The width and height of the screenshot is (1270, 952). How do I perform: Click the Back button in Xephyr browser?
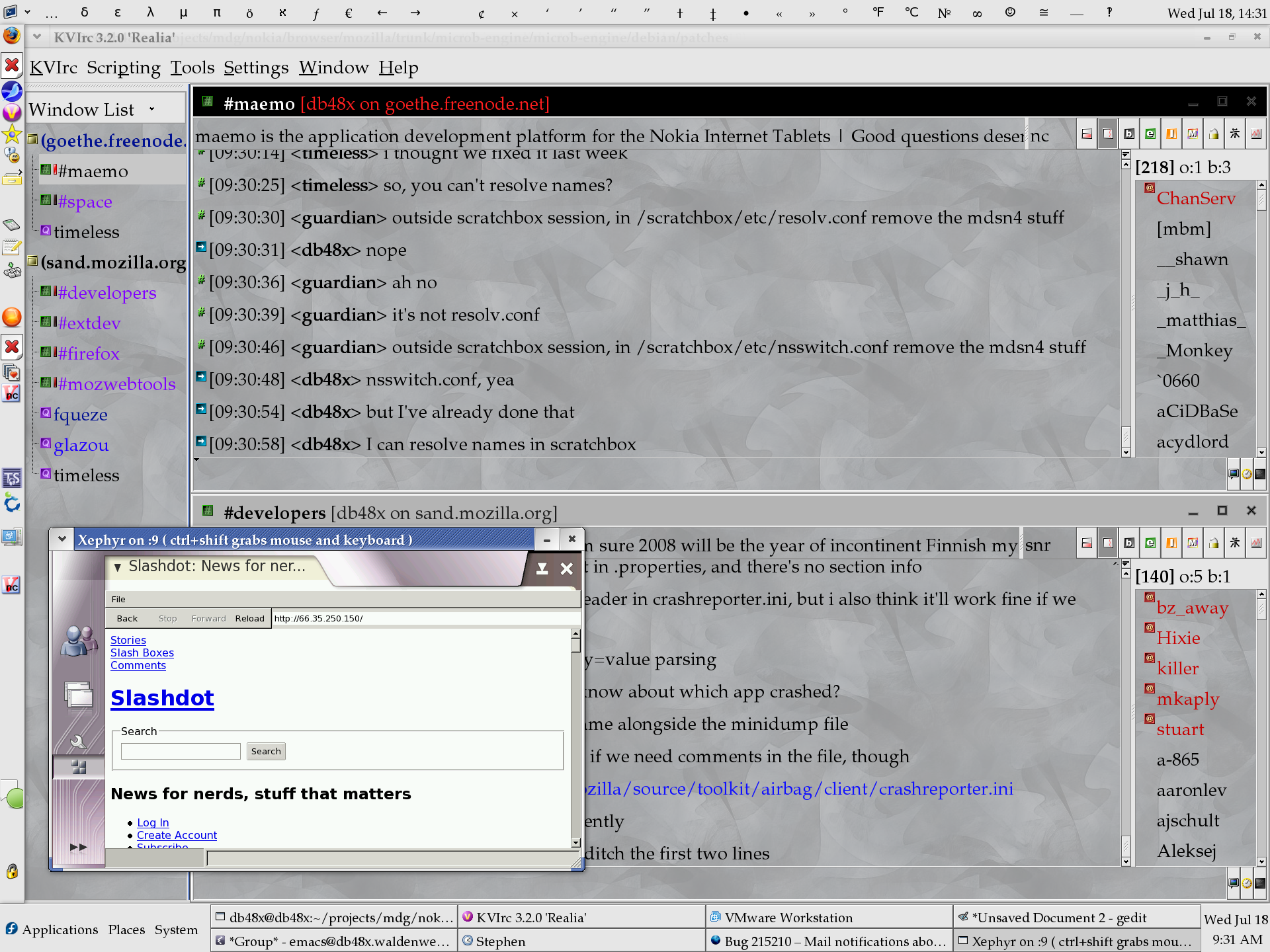coord(127,618)
